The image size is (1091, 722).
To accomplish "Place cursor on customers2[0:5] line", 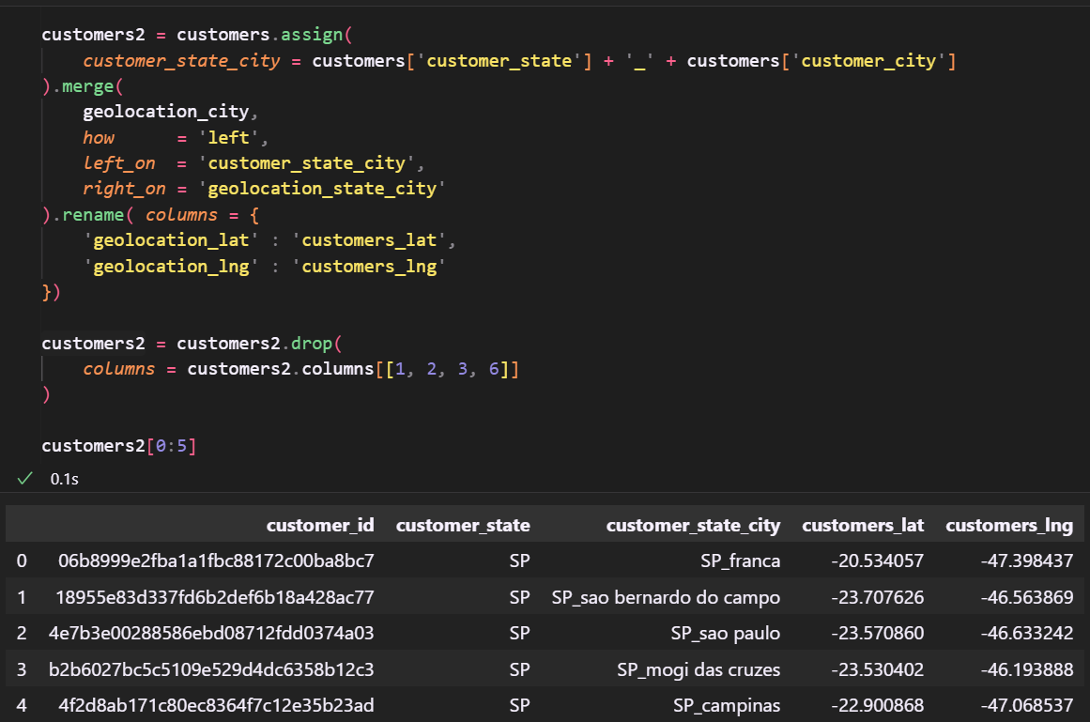I will pyautogui.click(x=118, y=446).
